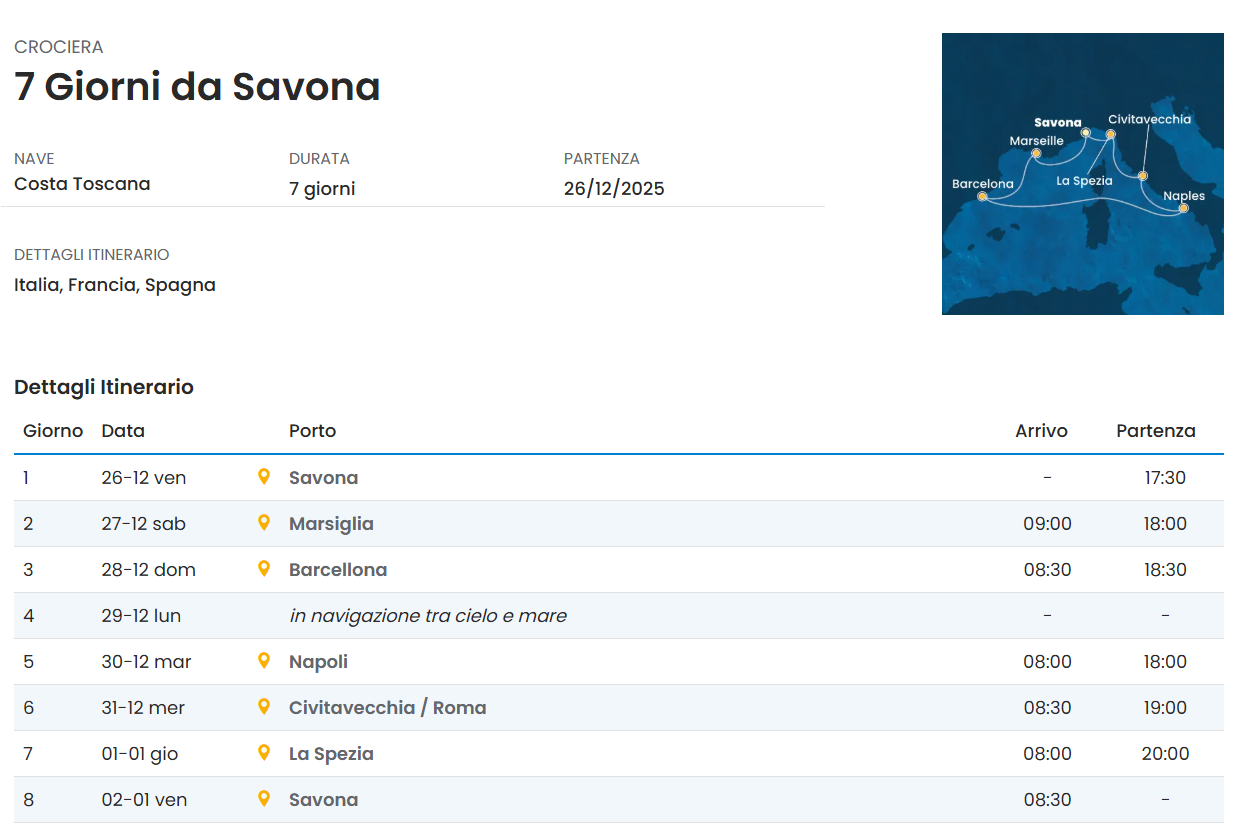The height and width of the screenshot is (838, 1242).
Task: Click the title 7 Giorni da Savona
Action: [x=197, y=87]
